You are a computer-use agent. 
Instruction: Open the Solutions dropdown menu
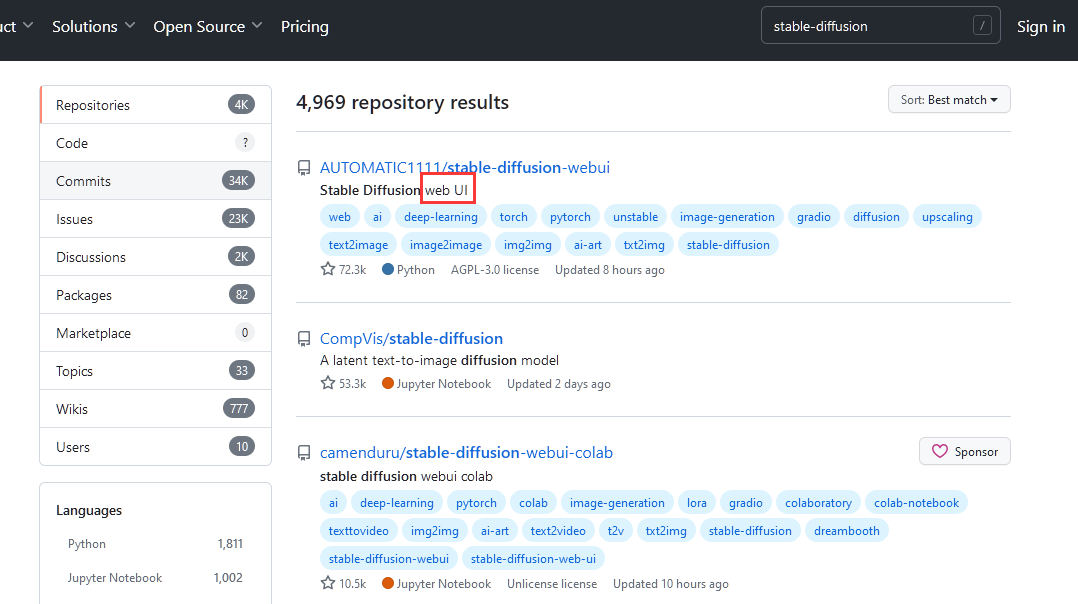pyautogui.click(x=94, y=26)
